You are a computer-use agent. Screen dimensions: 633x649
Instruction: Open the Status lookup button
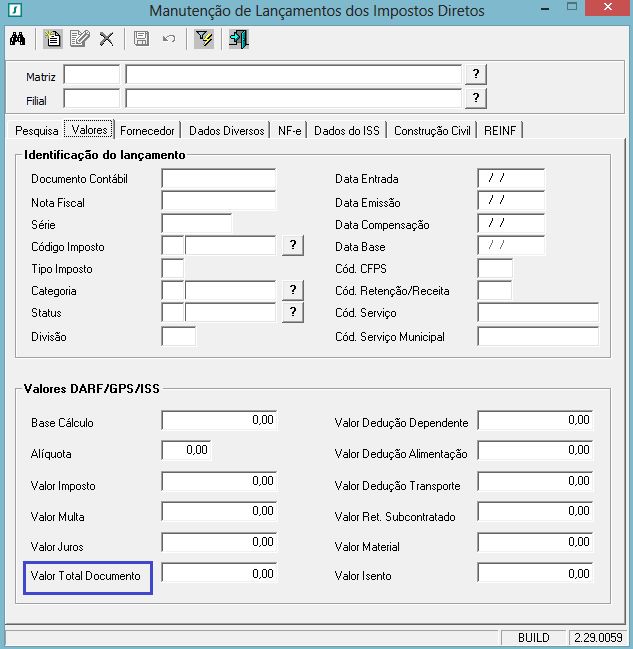tap(292, 312)
